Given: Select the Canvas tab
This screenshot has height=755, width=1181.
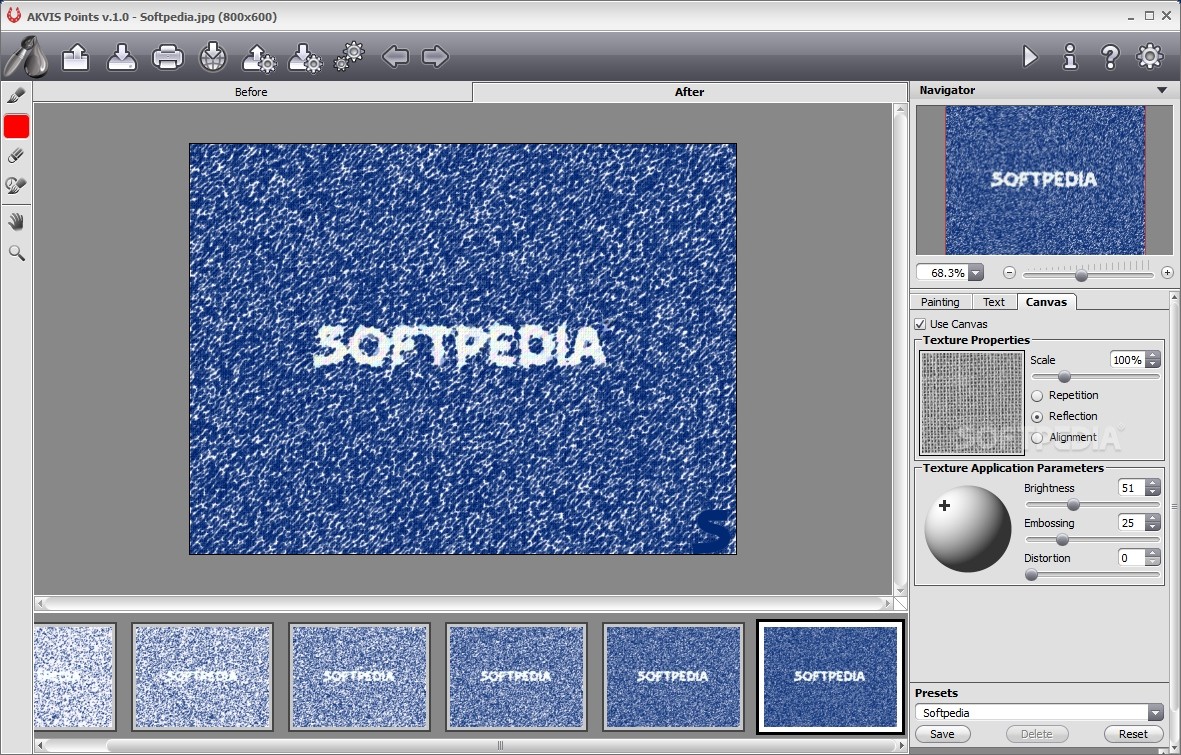Looking at the screenshot, I should click(x=1046, y=302).
